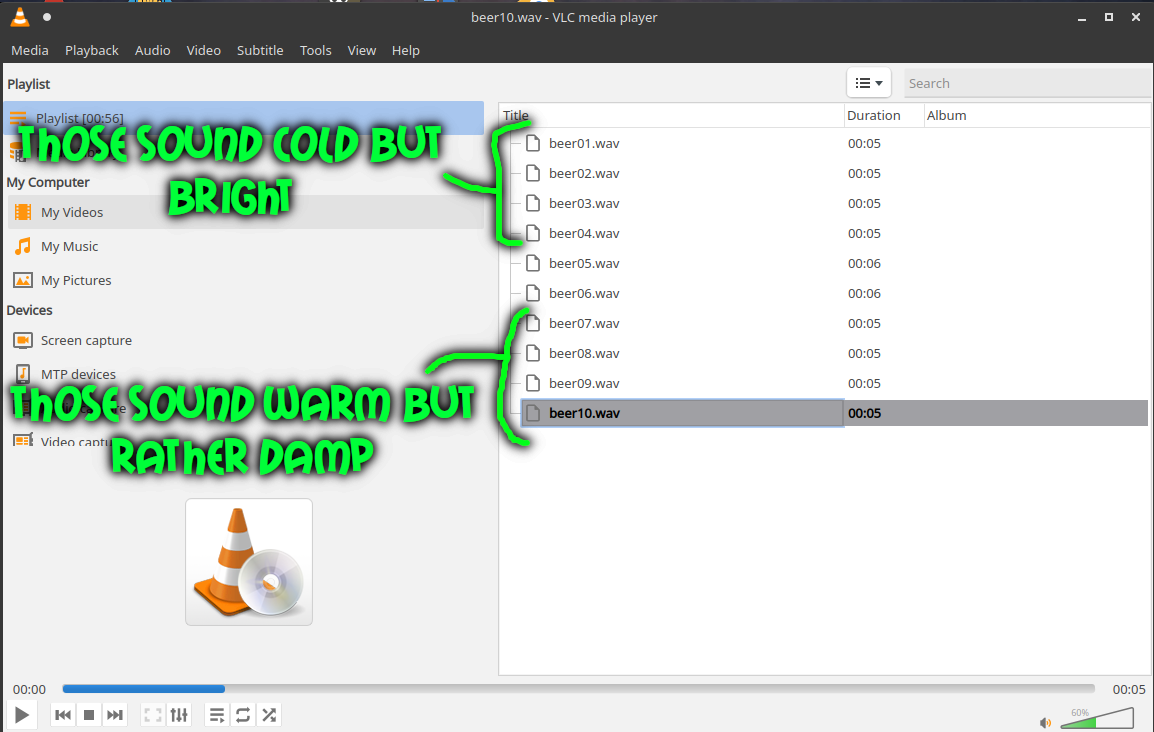1154x732 pixels.
Task: Open the Tools menu
Action: coord(315,50)
